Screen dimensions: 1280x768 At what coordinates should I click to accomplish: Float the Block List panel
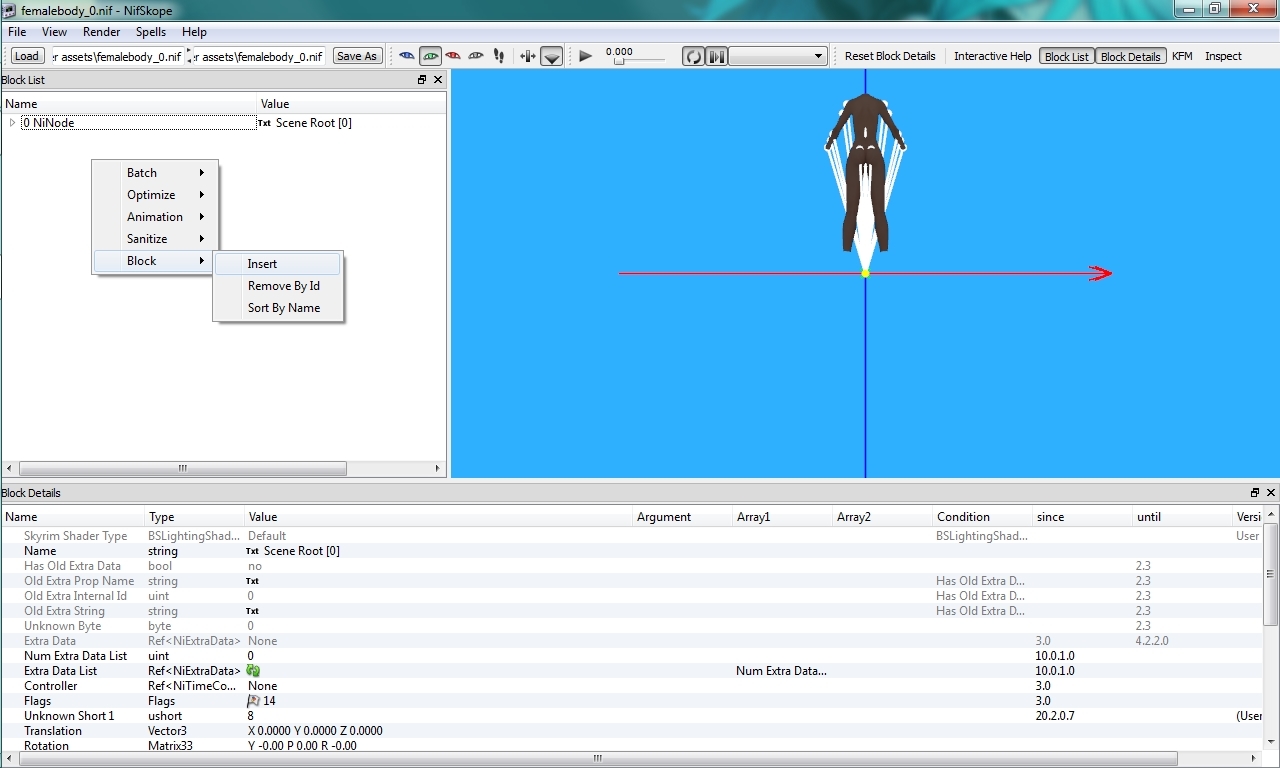(422, 80)
